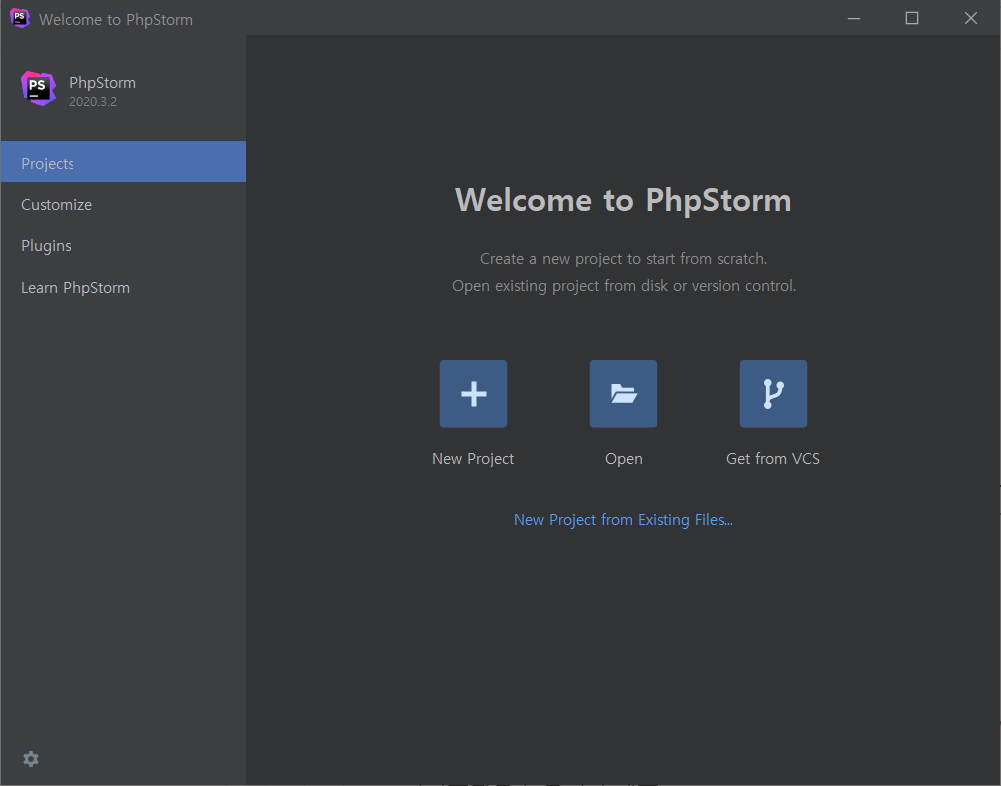Click the small PhpStorm icon in title bar
The height and width of the screenshot is (786, 1001).
[x=20, y=18]
